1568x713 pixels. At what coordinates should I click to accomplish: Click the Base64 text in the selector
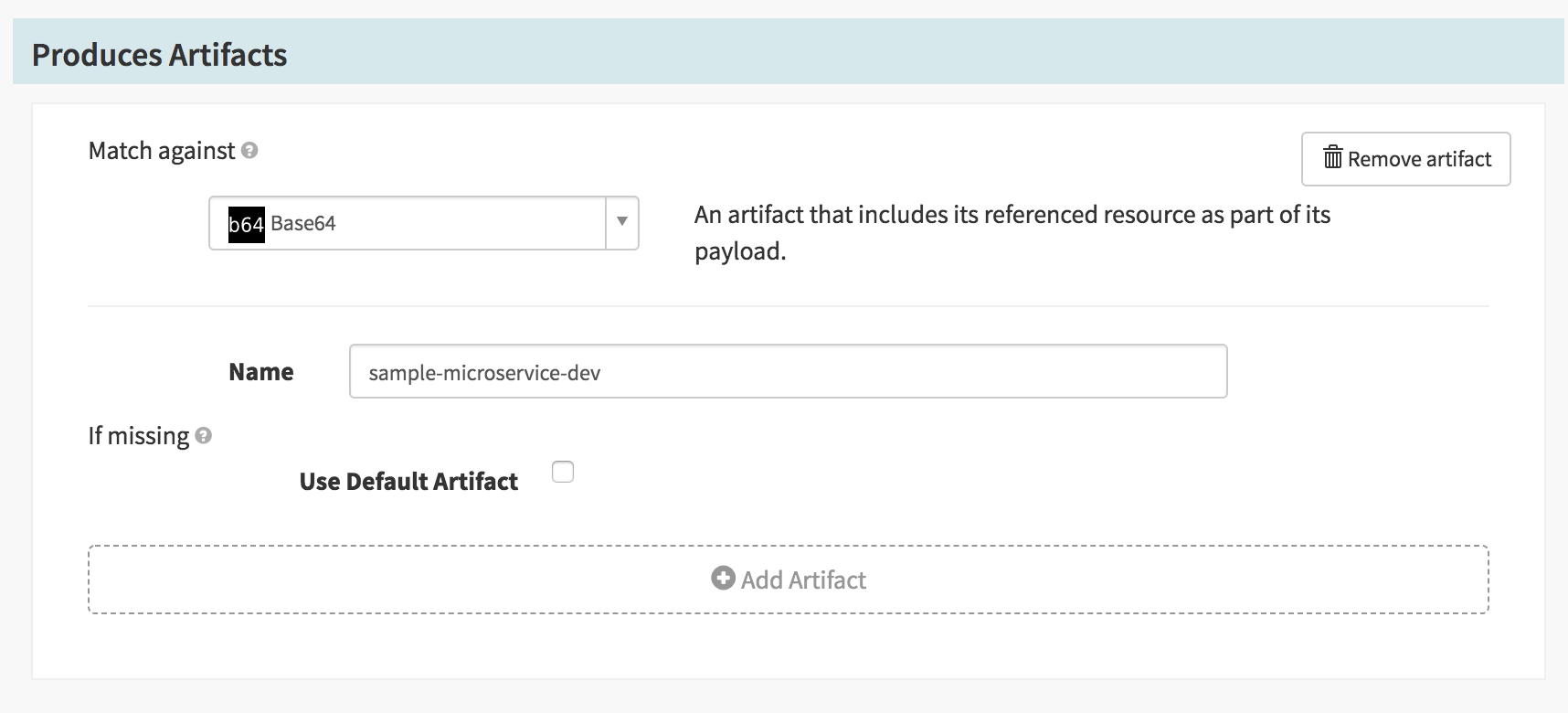click(x=303, y=224)
